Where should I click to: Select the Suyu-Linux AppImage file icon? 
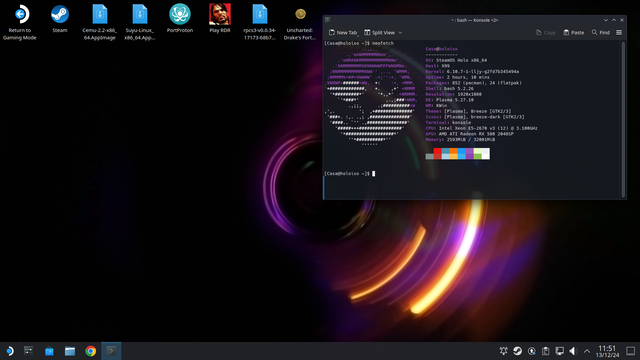[x=140, y=22]
